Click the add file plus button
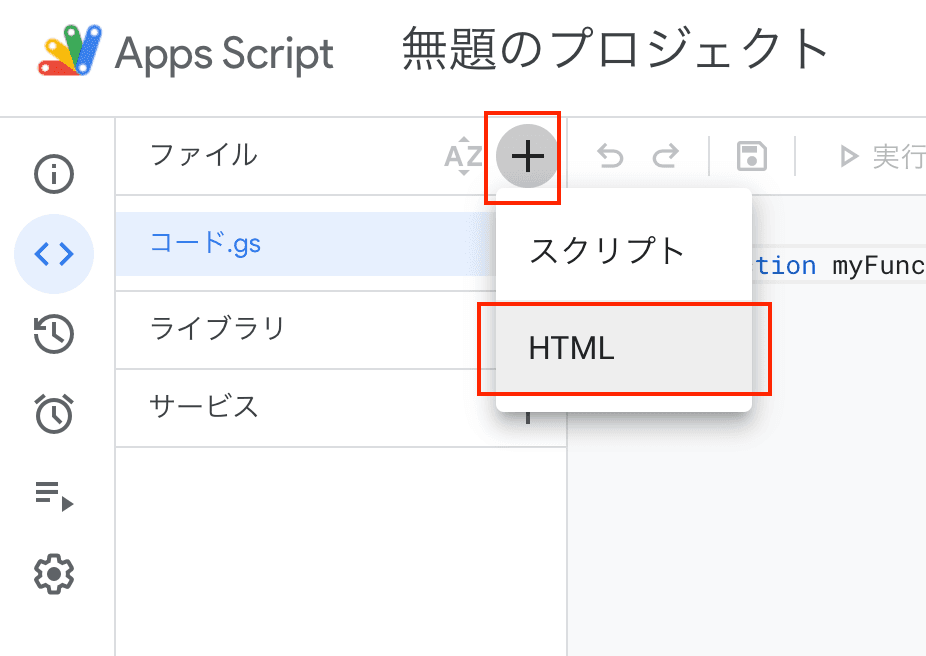This screenshot has height=656, width=926. (527, 156)
